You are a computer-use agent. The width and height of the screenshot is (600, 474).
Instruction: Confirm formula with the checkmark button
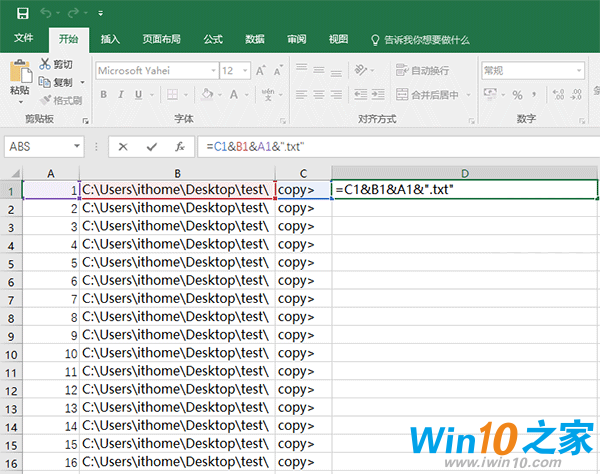point(151,146)
